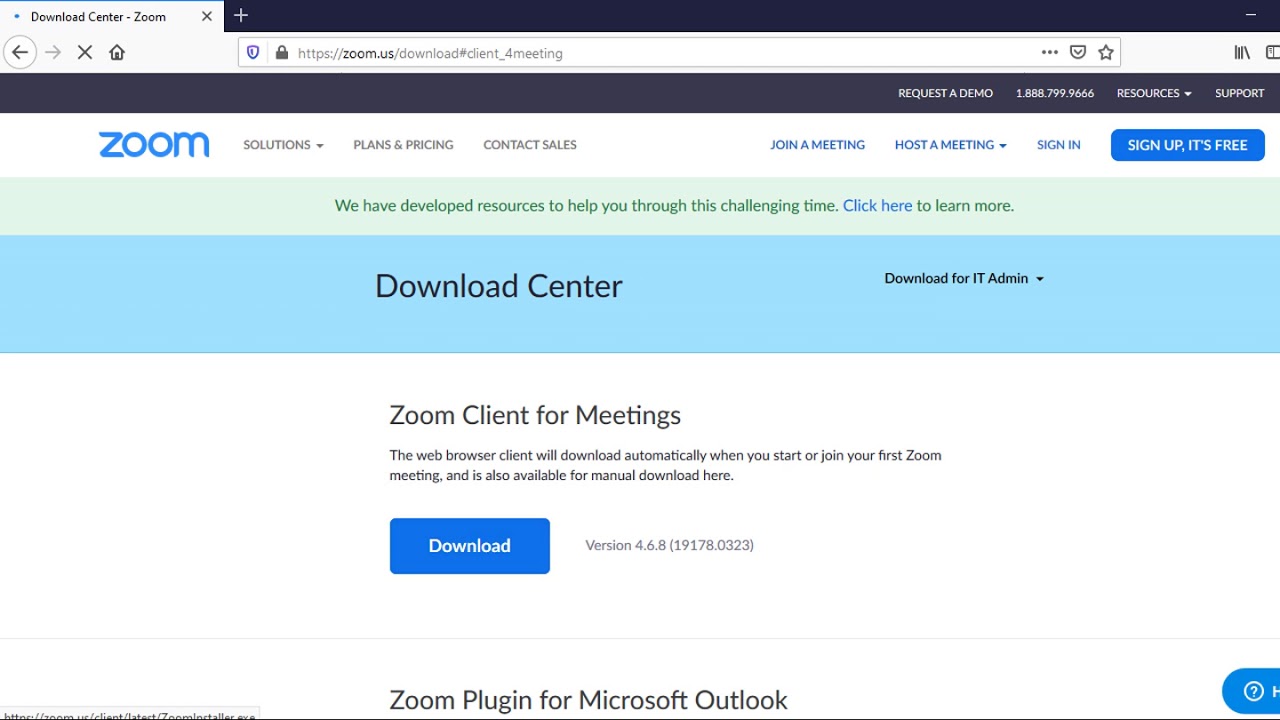This screenshot has height=720, width=1280.
Task: Open a new tab with plus button
Action: coord(241,16)
